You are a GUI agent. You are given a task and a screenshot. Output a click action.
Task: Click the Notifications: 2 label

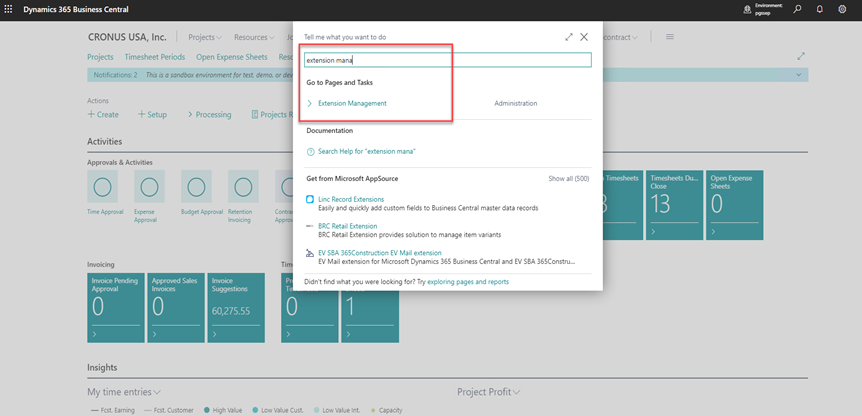point(115,74)
